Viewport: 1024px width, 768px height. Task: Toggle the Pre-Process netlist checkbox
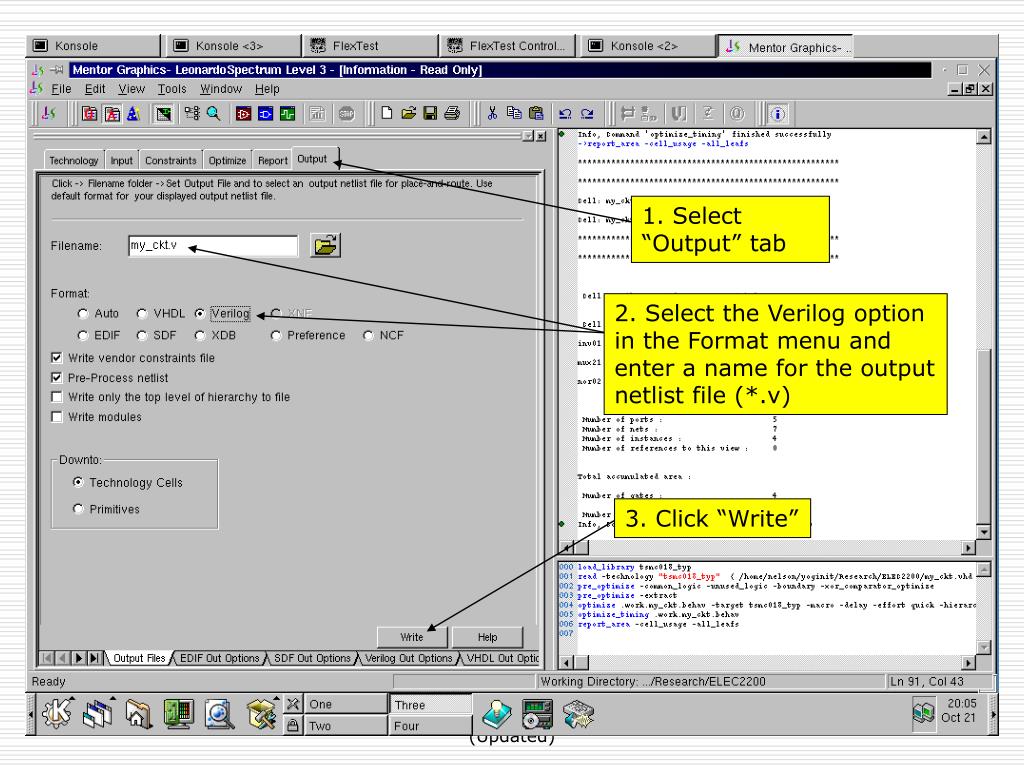(x=57, y=377)
